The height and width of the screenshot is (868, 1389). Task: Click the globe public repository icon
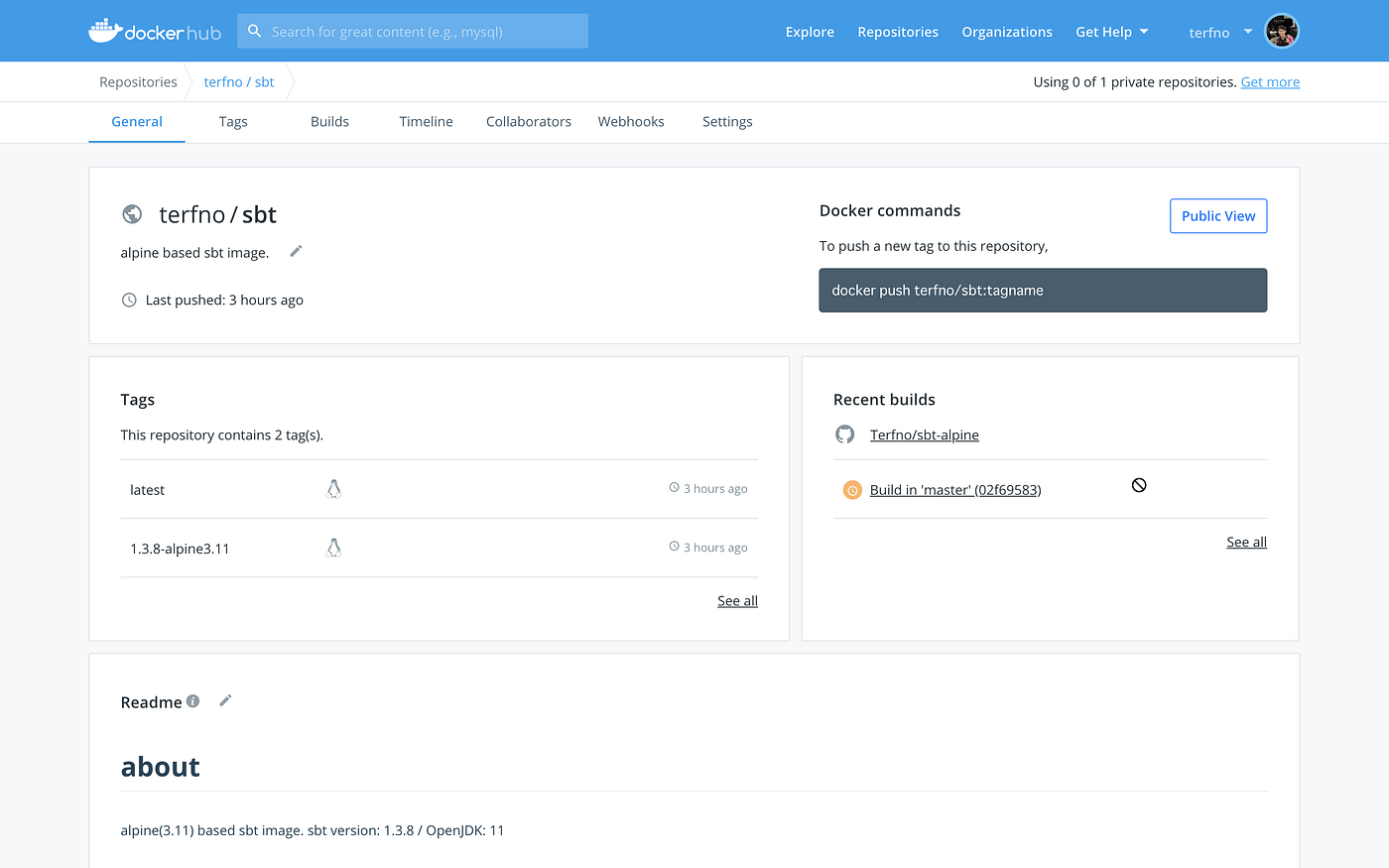click(x=132, y=214)
